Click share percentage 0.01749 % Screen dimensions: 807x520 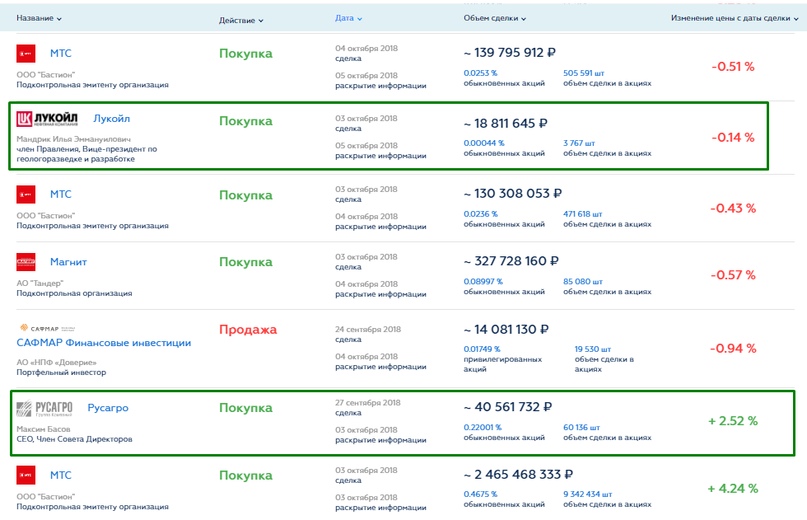482,349
